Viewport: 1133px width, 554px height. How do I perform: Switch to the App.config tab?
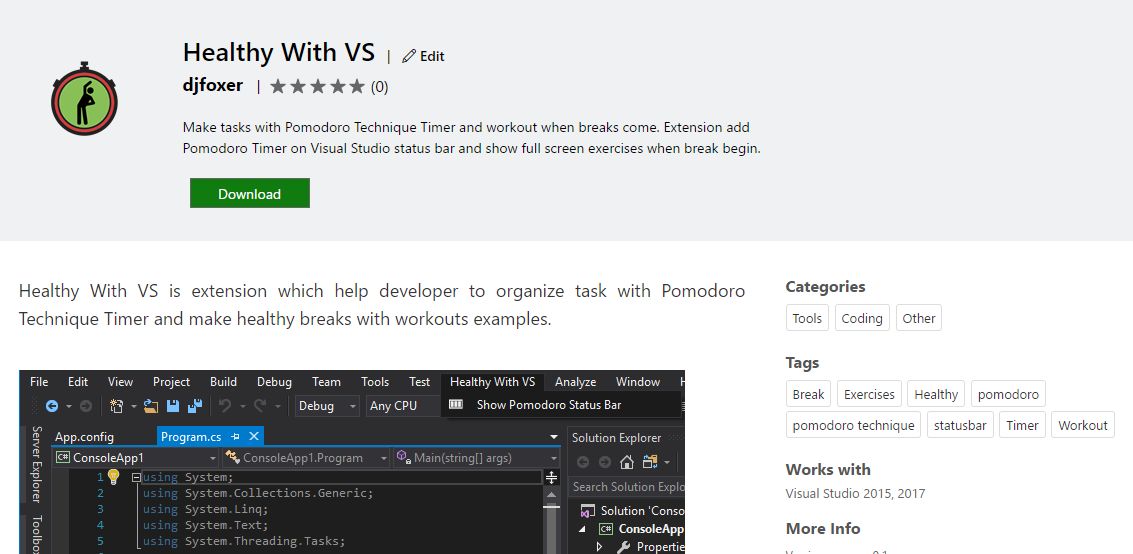coord(85,437)
